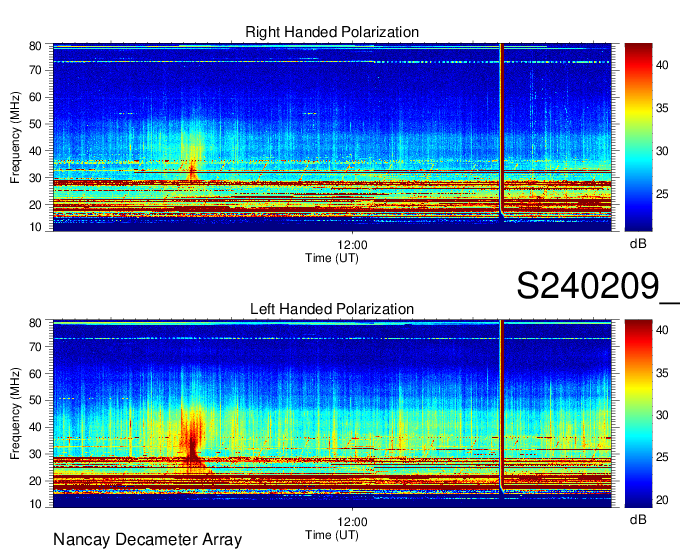
Task: Click the 20 dB tick on Left Handed colorbar
Action: tap(662, 500)
